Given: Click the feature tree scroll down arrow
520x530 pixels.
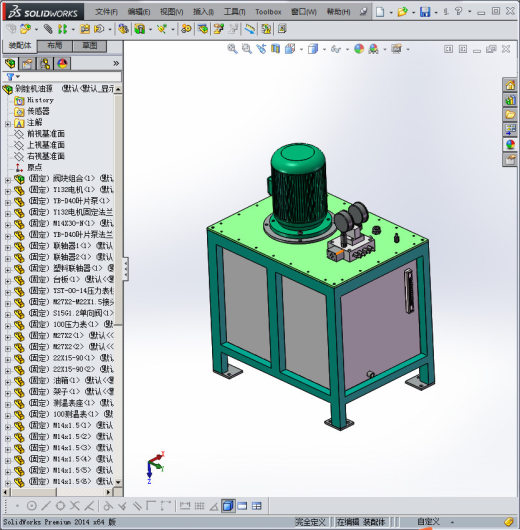Looking at the screenshot, I should (x=118, y=482).
